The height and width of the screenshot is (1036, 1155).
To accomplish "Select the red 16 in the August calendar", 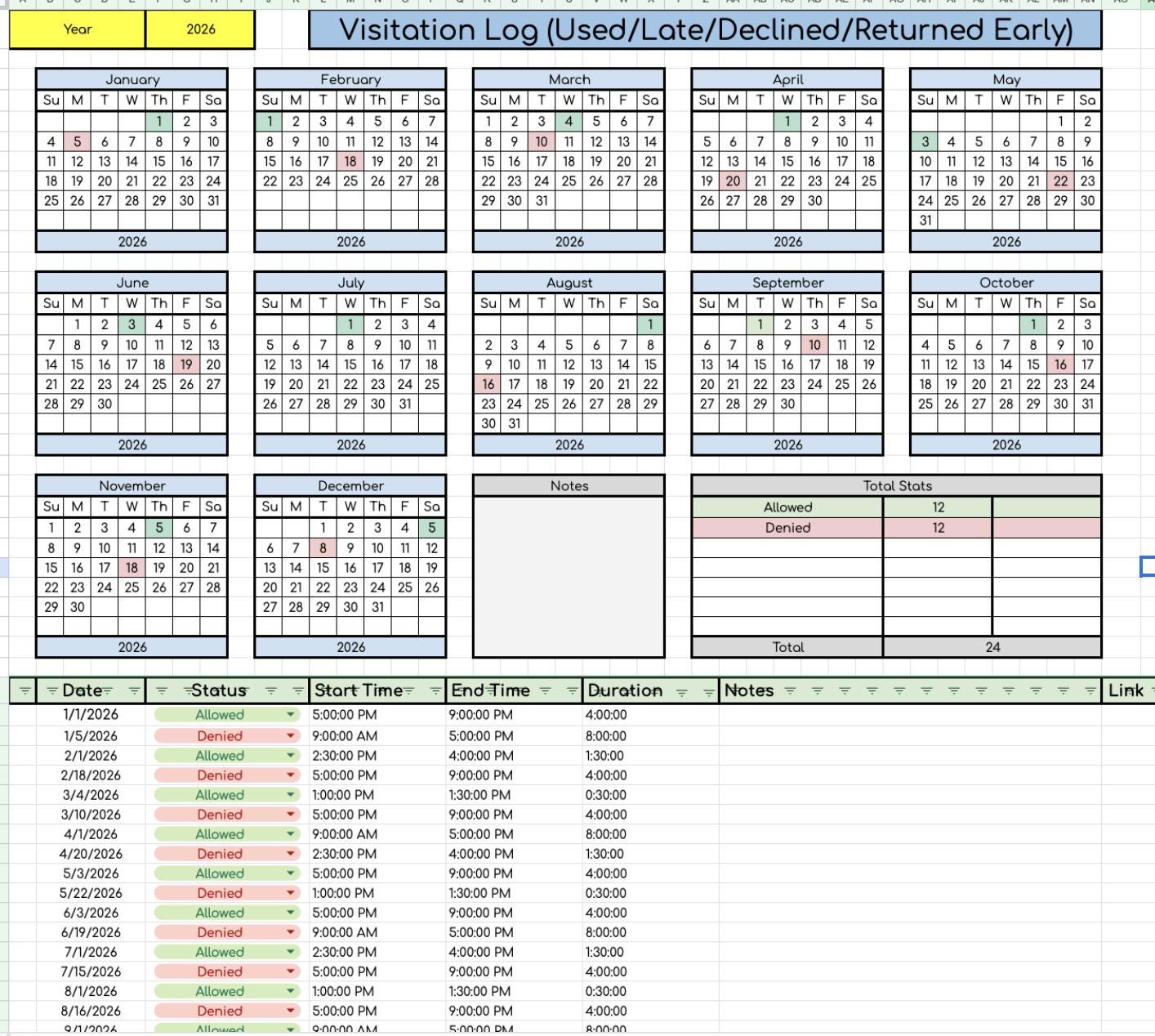I will click(x=488, y=384).
